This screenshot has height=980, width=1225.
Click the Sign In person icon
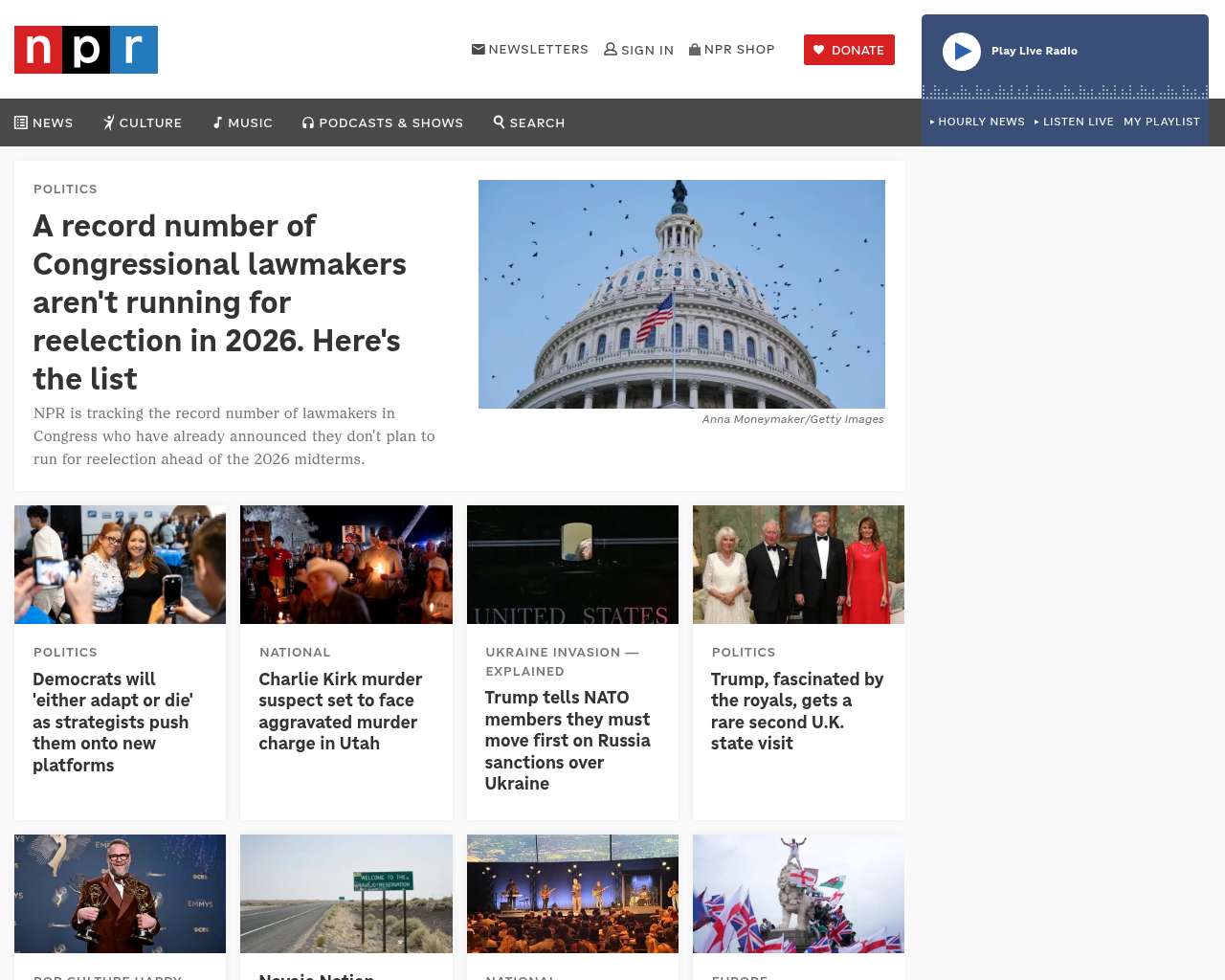pyautogui.click(x=611, y=49)
